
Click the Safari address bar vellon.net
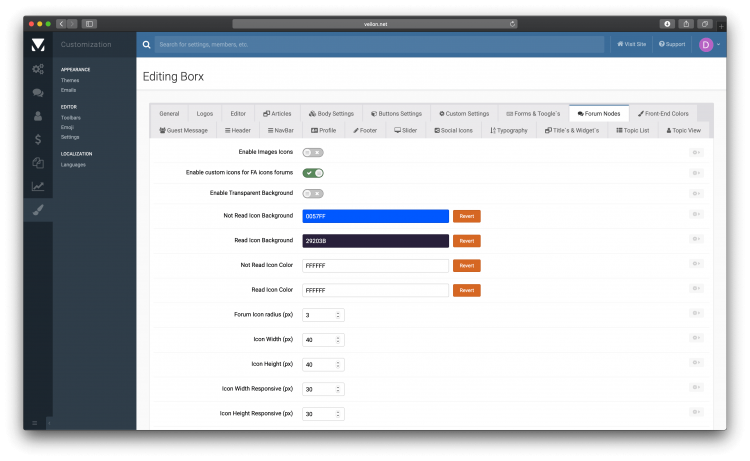point(375,24)
